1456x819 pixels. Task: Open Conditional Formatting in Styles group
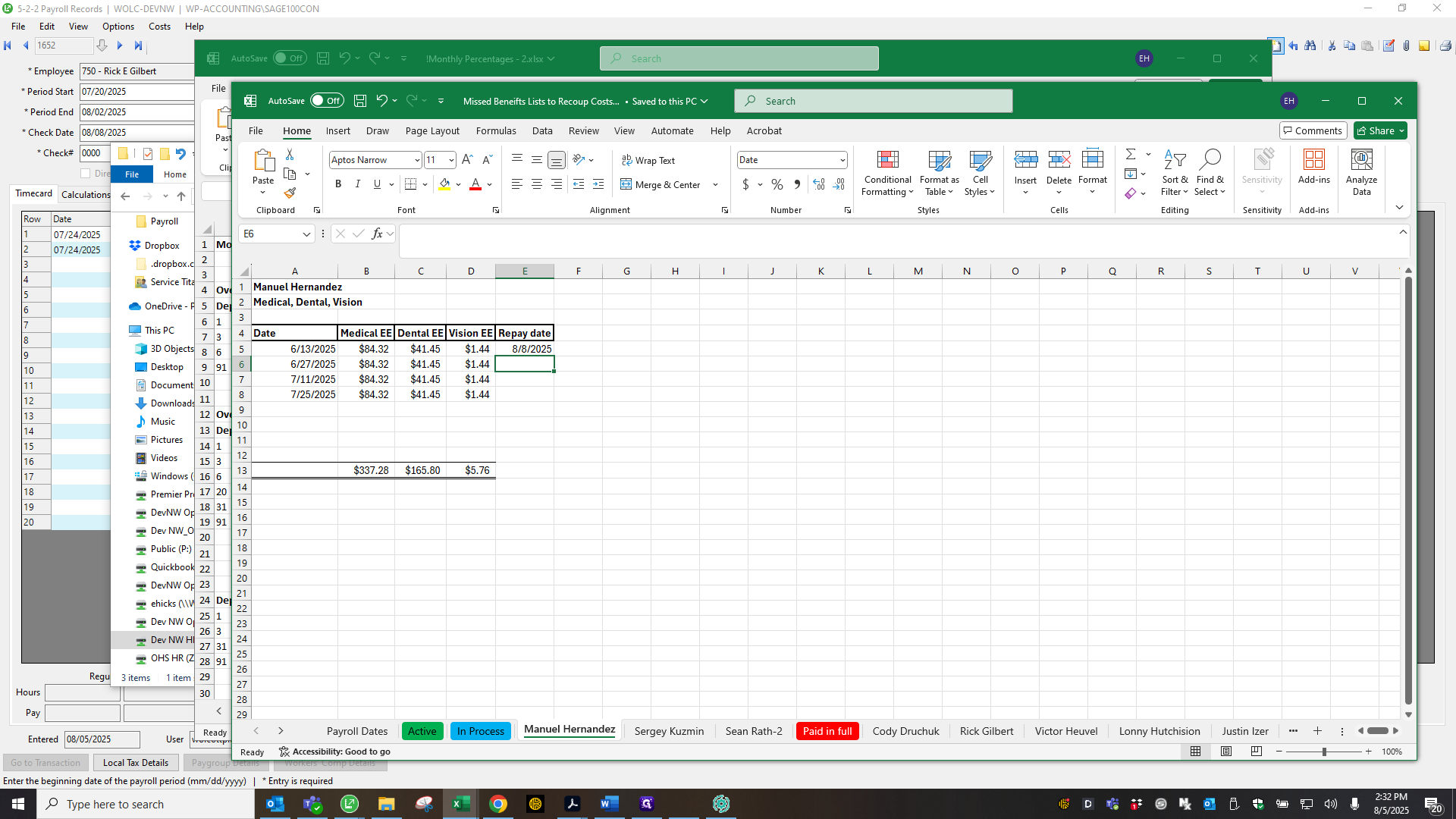(887, 173)
